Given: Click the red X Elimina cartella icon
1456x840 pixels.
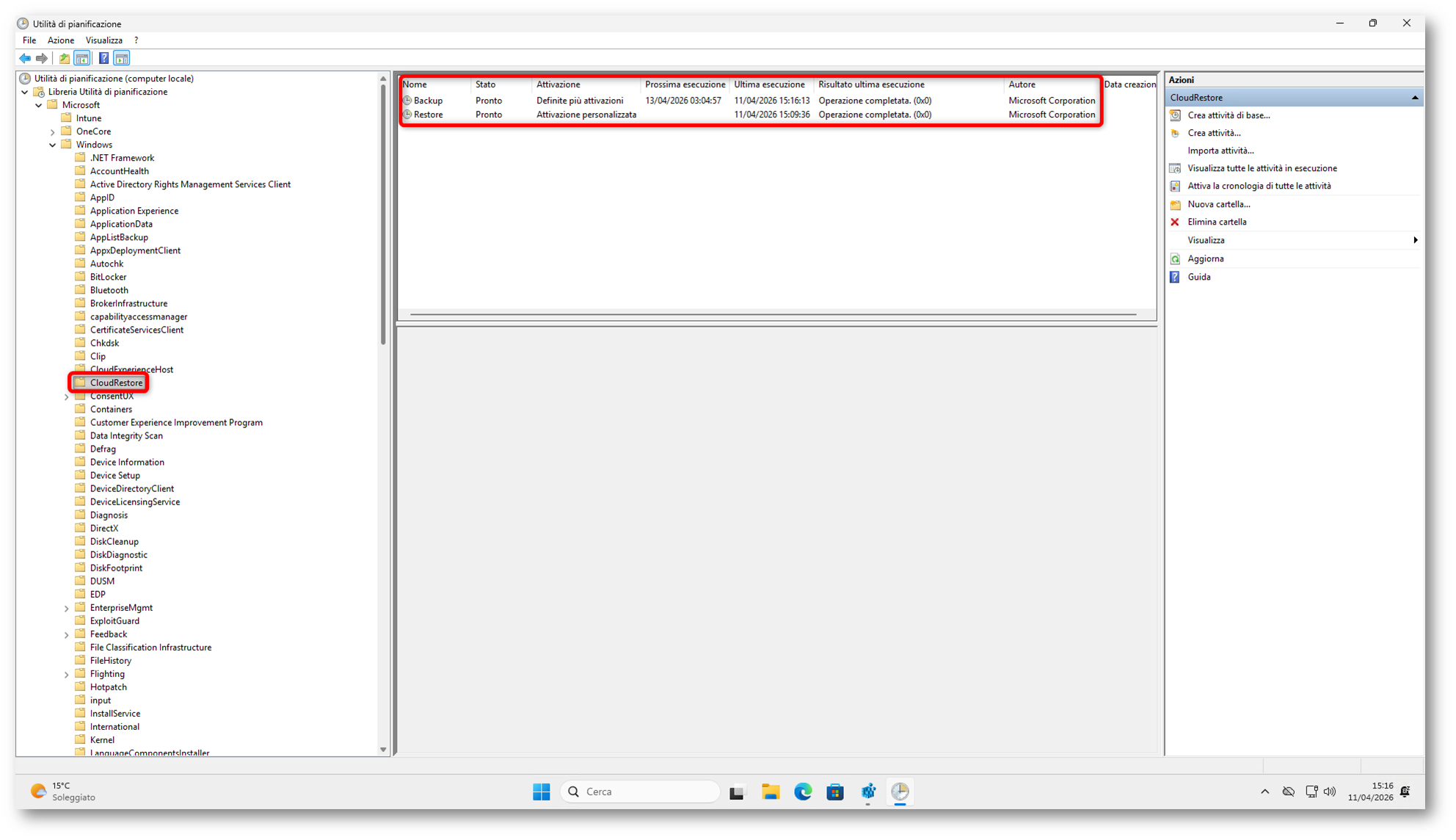Looking at the screenshot, I should coord(1175,222).
